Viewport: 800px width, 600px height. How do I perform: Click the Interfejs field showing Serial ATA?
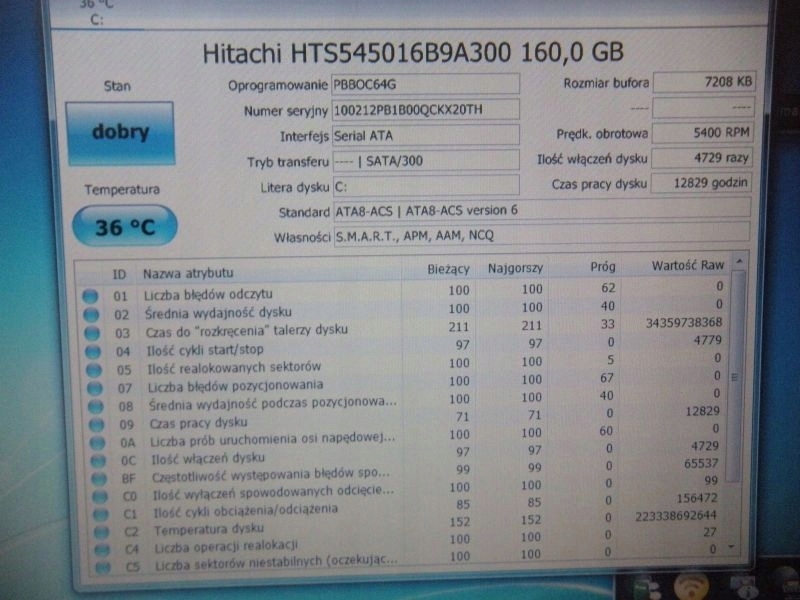tap(426, 135)
